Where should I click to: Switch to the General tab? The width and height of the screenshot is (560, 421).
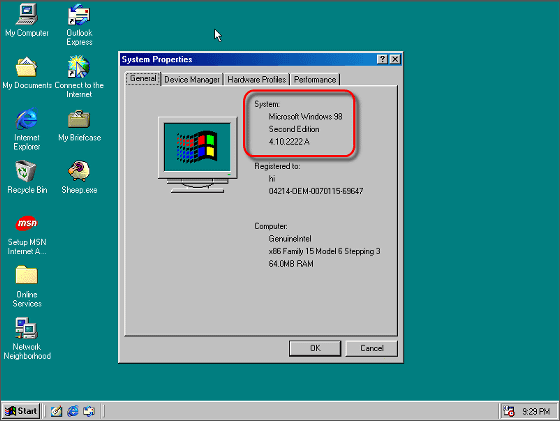coord(143,79)
